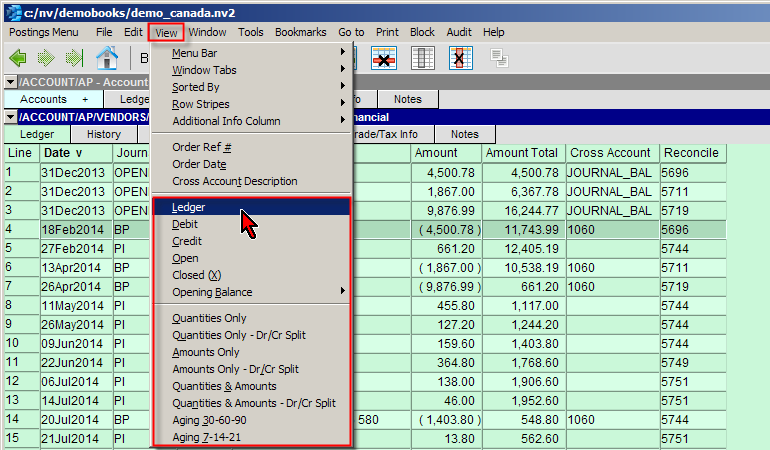Click the single green forward arrow
The height and width of the screenshot is (450, 770).
(46, 59)
